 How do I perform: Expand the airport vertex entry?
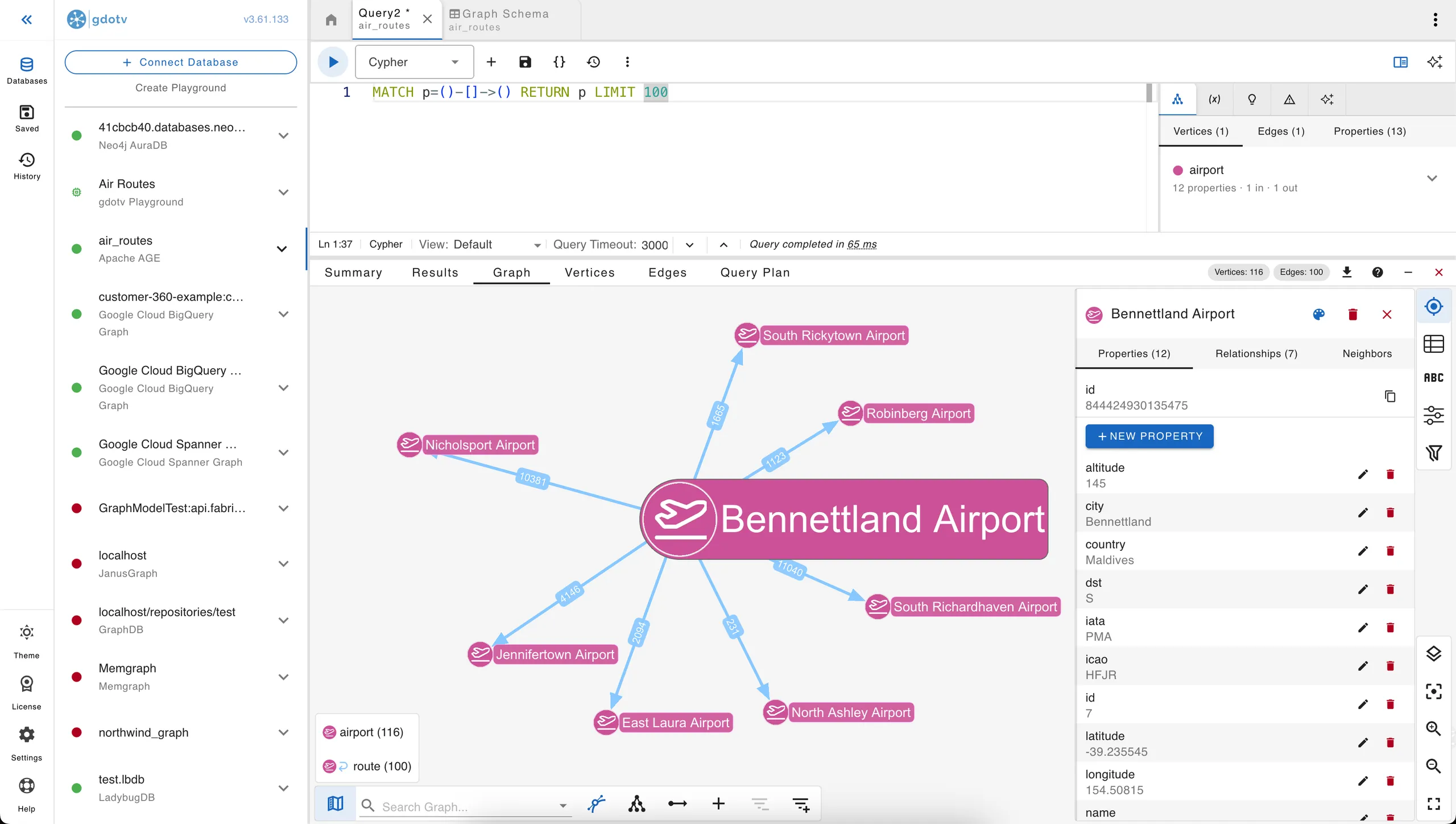[x=1432, y=179]
